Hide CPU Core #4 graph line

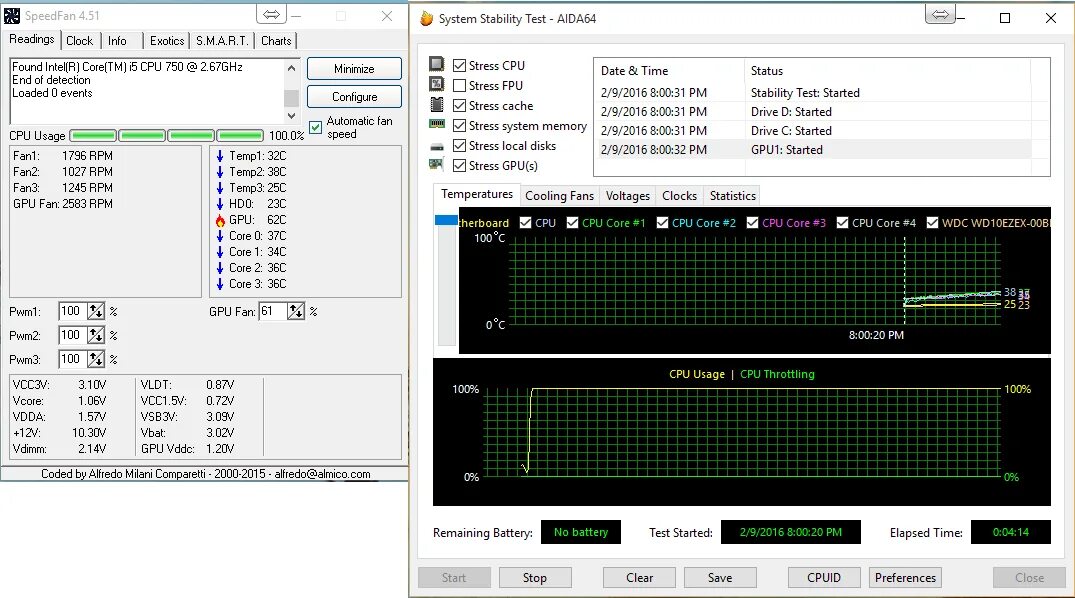843,223
